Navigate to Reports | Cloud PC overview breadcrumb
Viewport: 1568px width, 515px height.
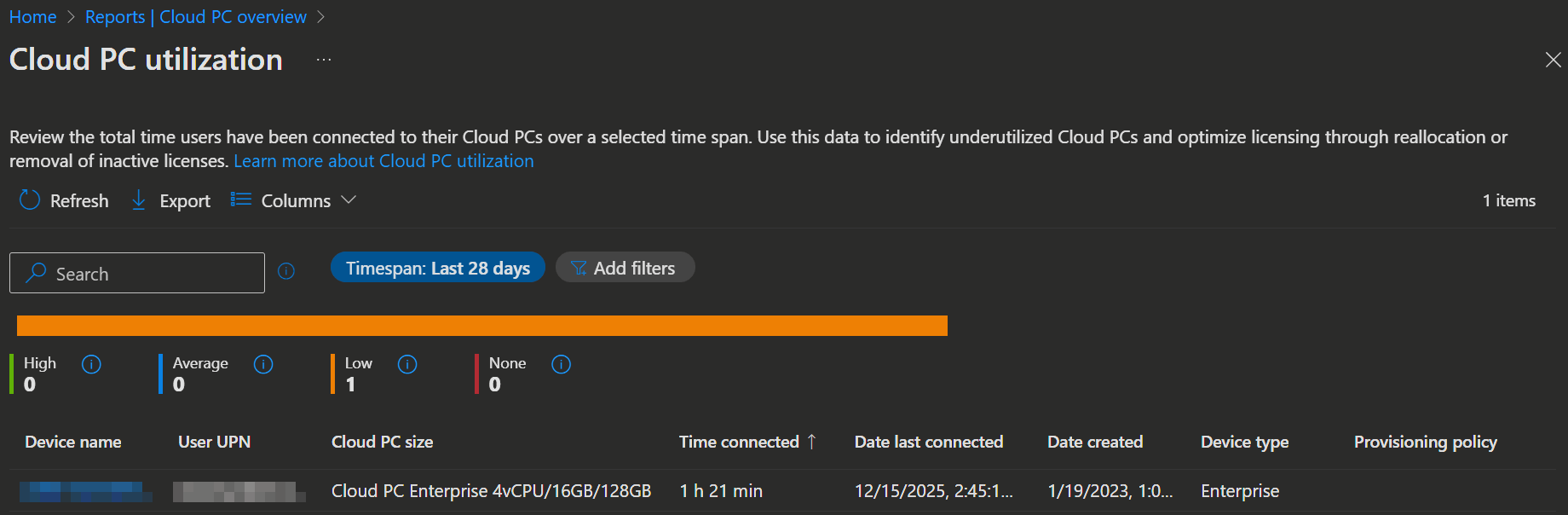pos(195,17)
